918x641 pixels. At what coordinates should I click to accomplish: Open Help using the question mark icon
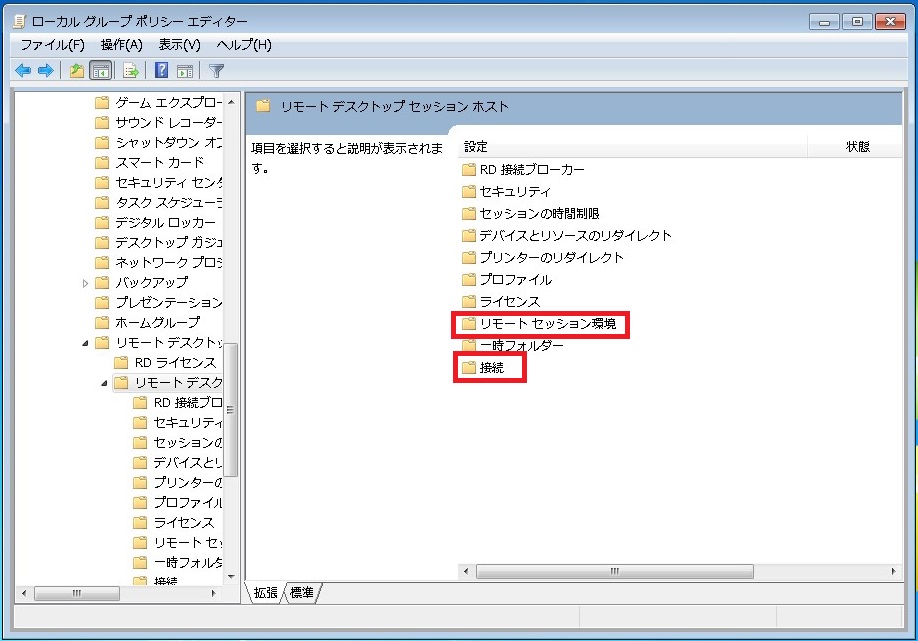click(x=161, y=70)
